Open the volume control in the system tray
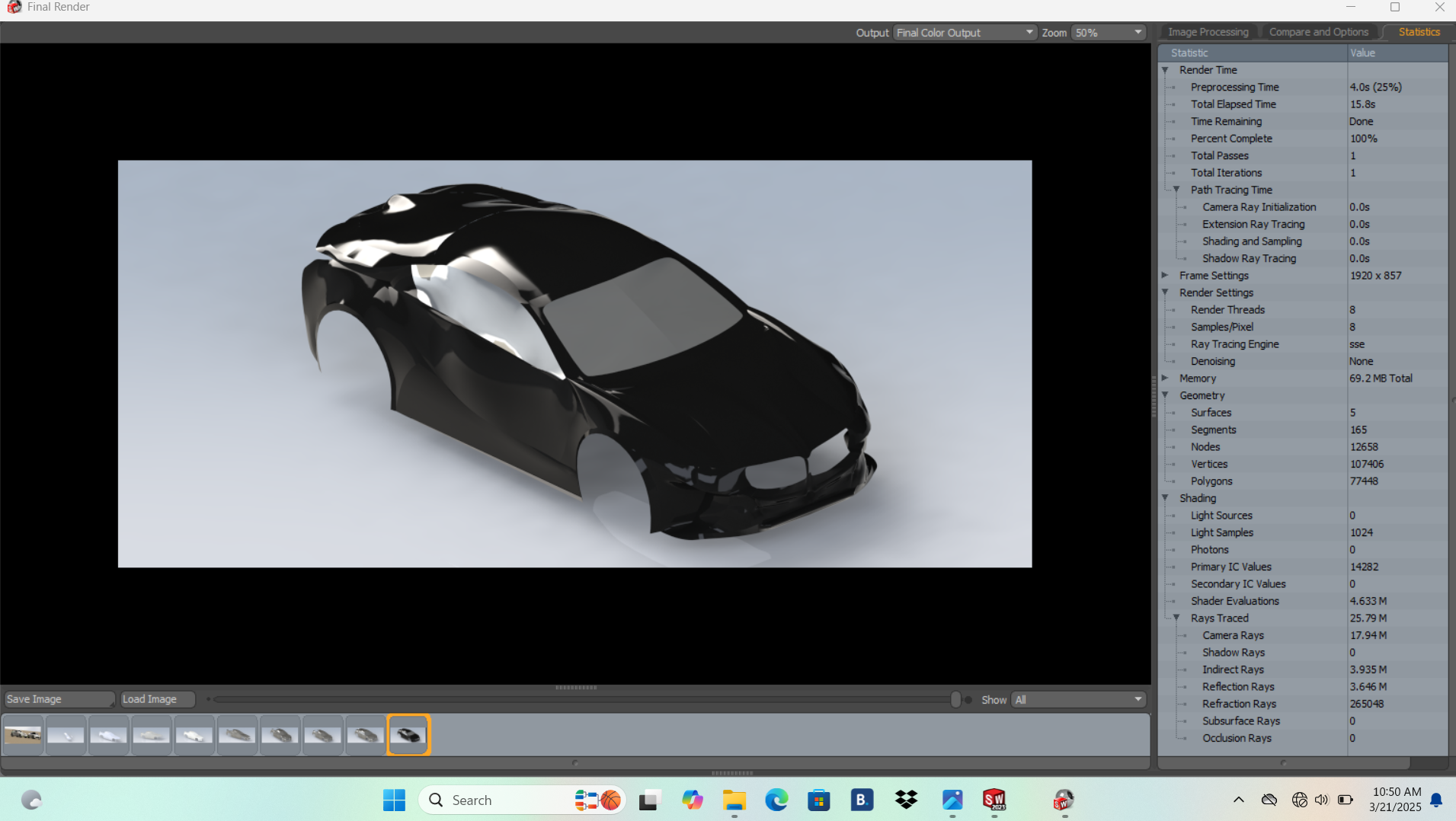This screenshot has height=821, width=1456. (x=1320, y=799)
